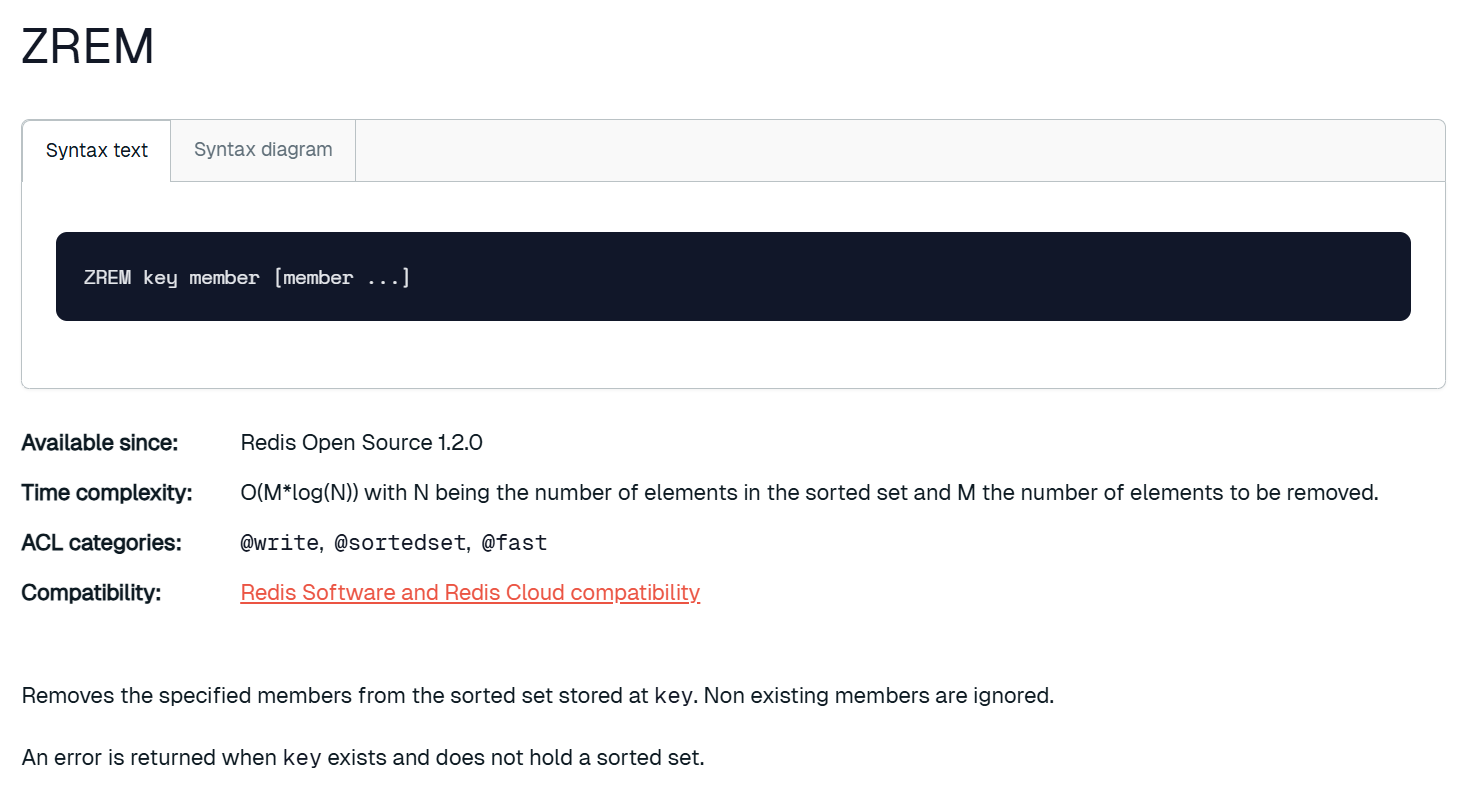
Task: Click the 'An error is returned' paragraph
Action: (x=363, y=757)
